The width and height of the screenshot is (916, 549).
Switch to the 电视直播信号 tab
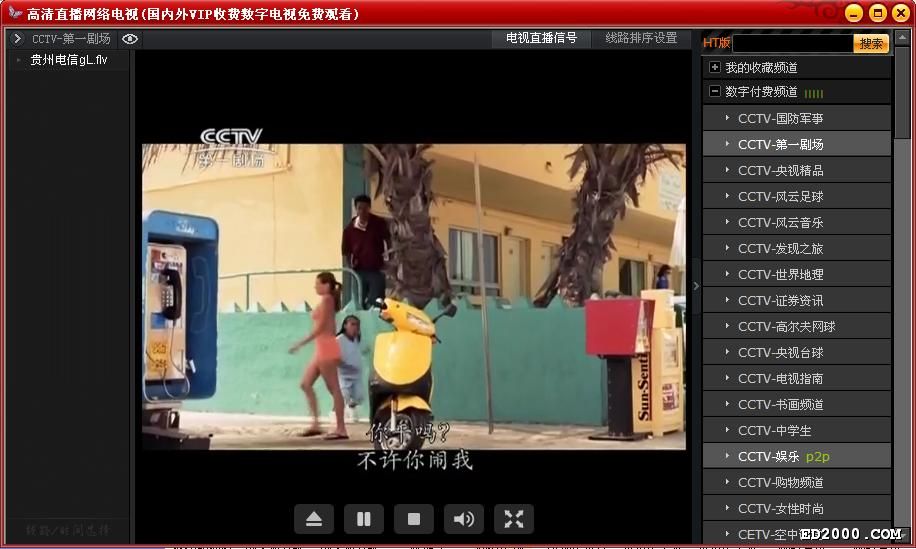tap(541, 39)
